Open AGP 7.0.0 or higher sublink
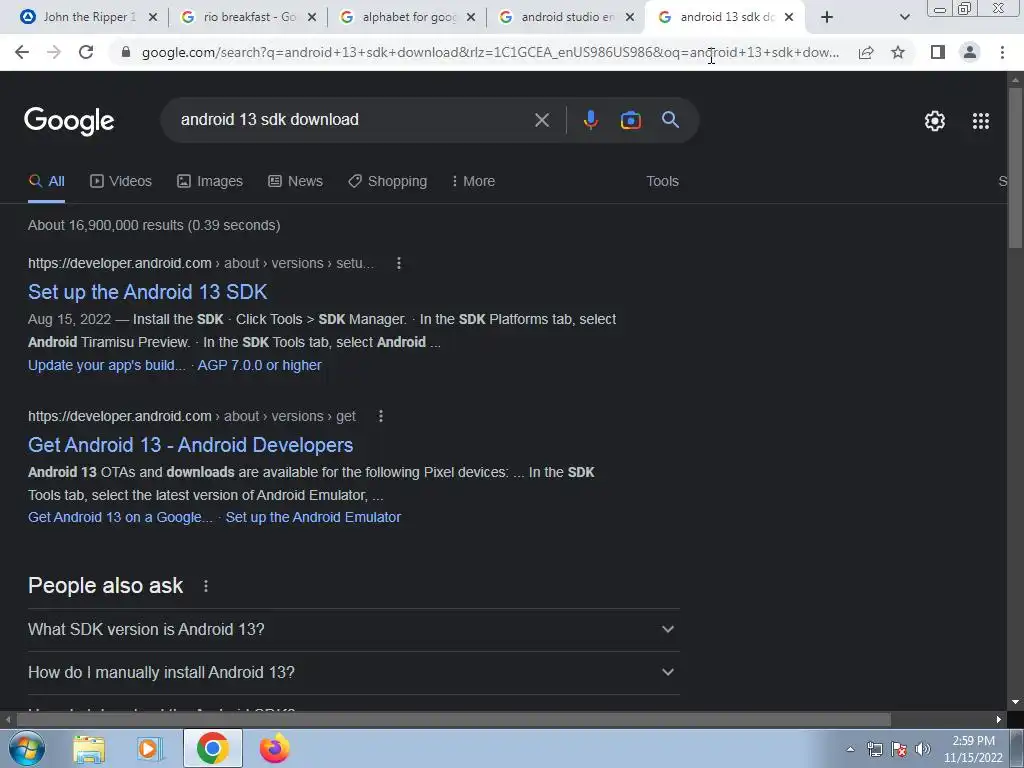This screenshot has height=768, width=1024. point(259,365)
